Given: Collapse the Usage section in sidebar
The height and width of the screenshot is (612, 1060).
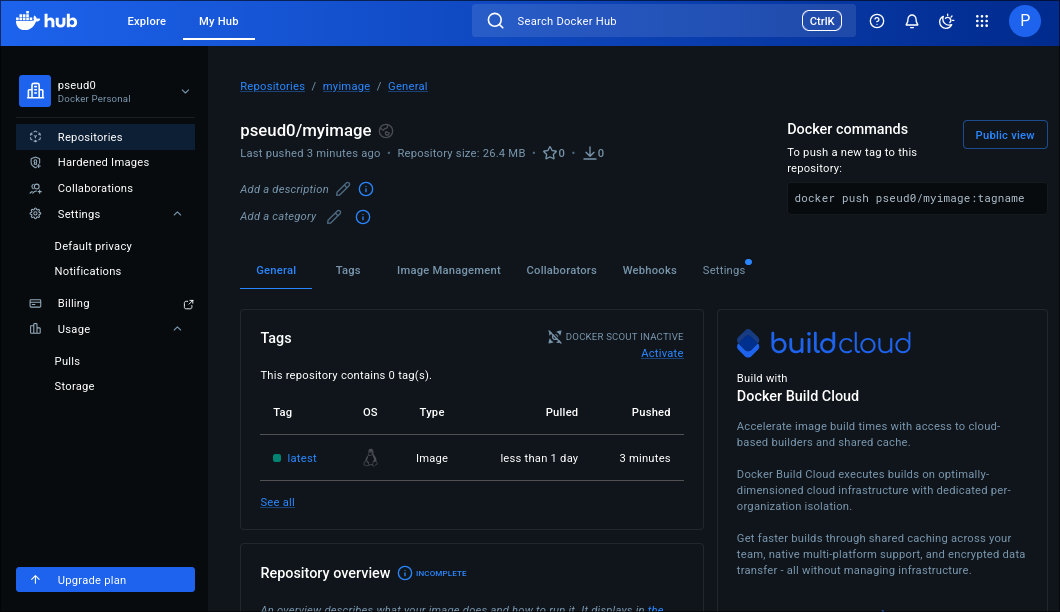Looking at the screenshot, I should coord(177,329).
